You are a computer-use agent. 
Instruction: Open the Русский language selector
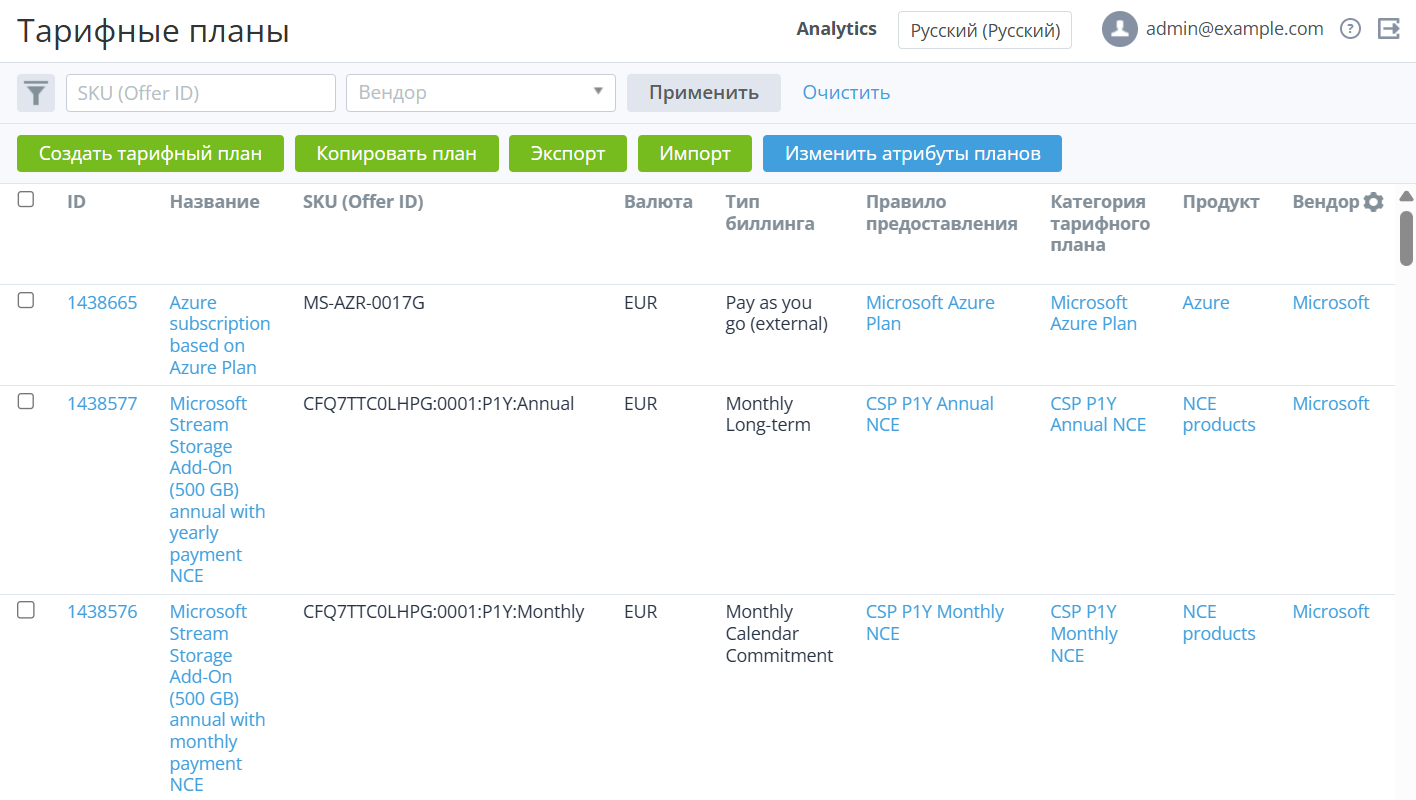coord(985,30)
